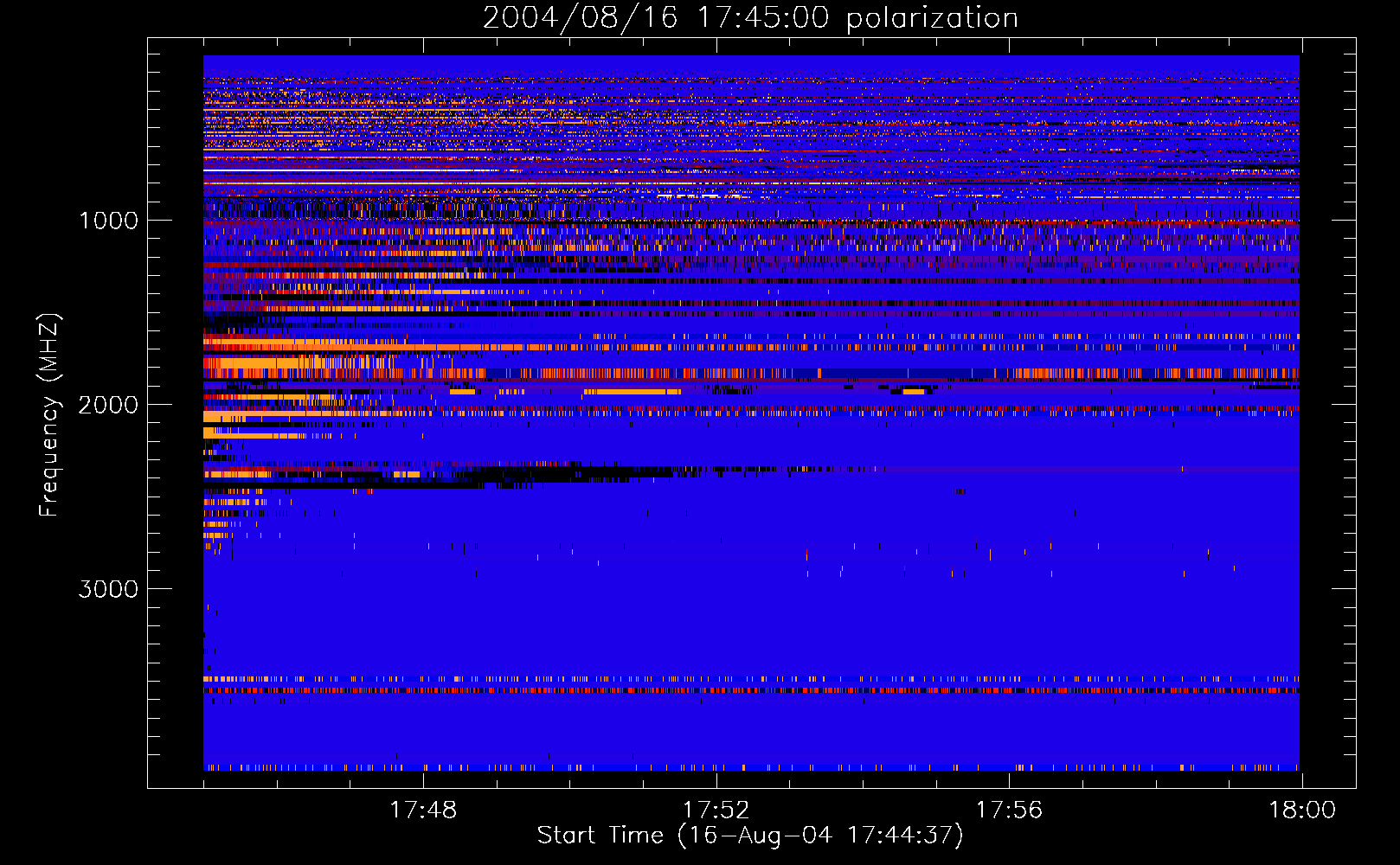Viewport: 1400px width, 865px height.
Task: Click the plot title "2004/08/16 17:45:00 polarization"
Action: coord(750,18)
